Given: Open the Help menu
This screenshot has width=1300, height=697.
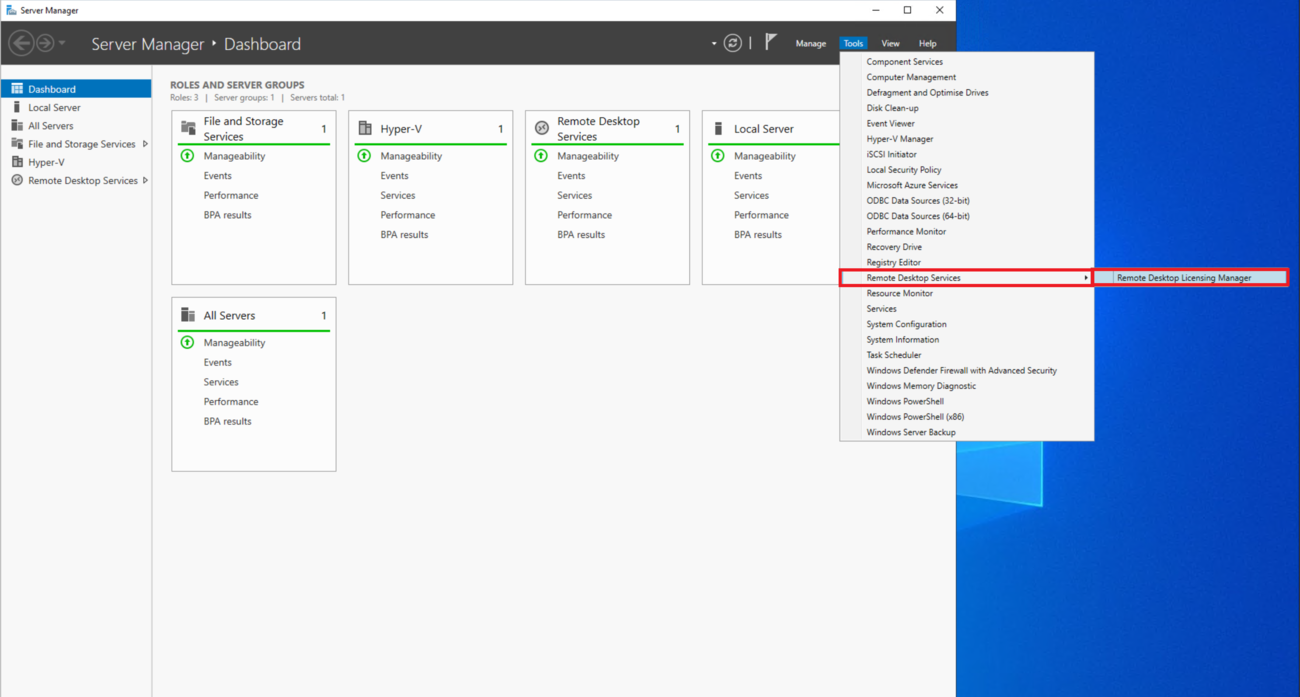Looking at the screenshot, I should pos(928,44).
